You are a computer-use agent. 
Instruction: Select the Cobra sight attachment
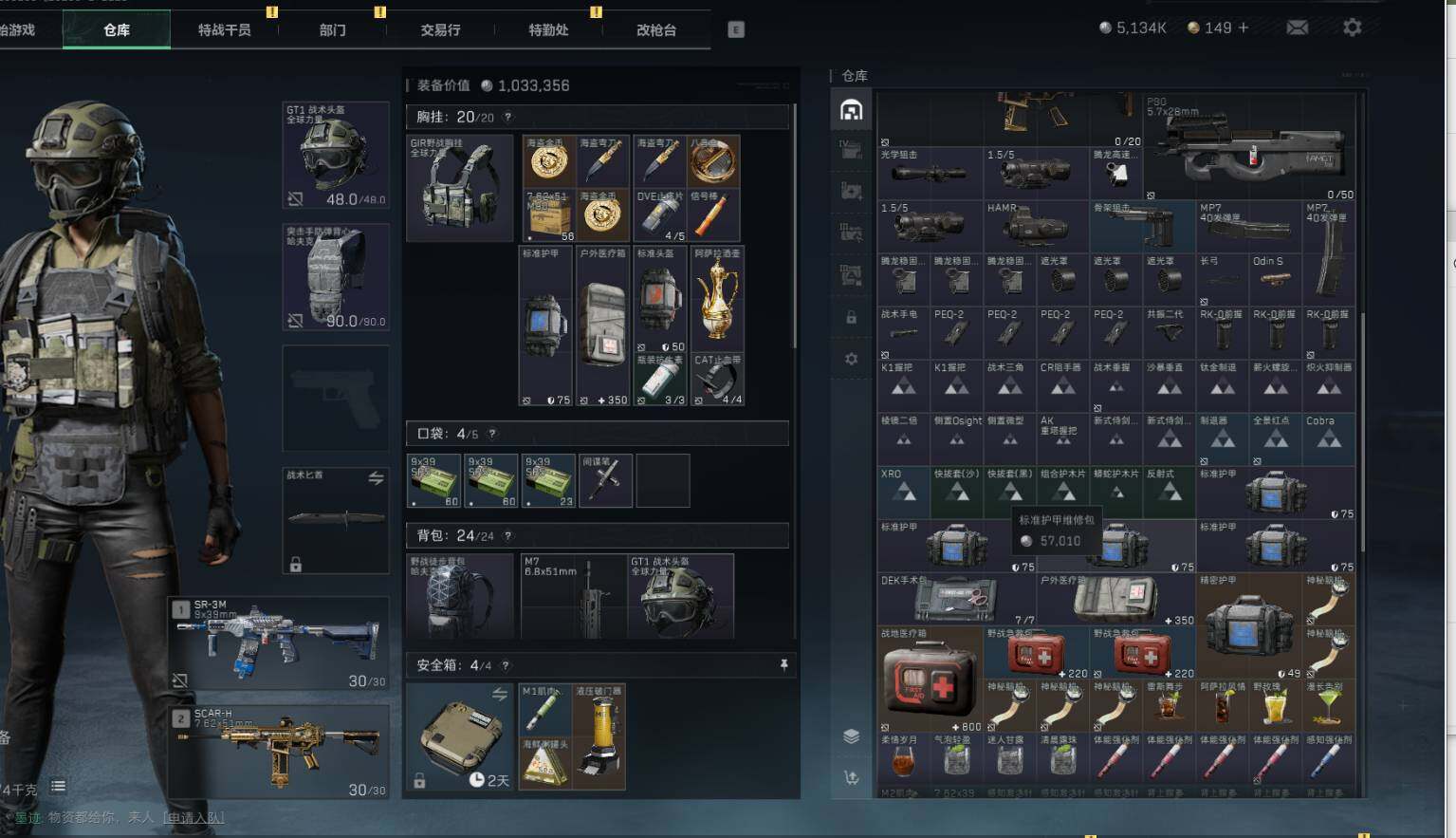coord(1329,439)
